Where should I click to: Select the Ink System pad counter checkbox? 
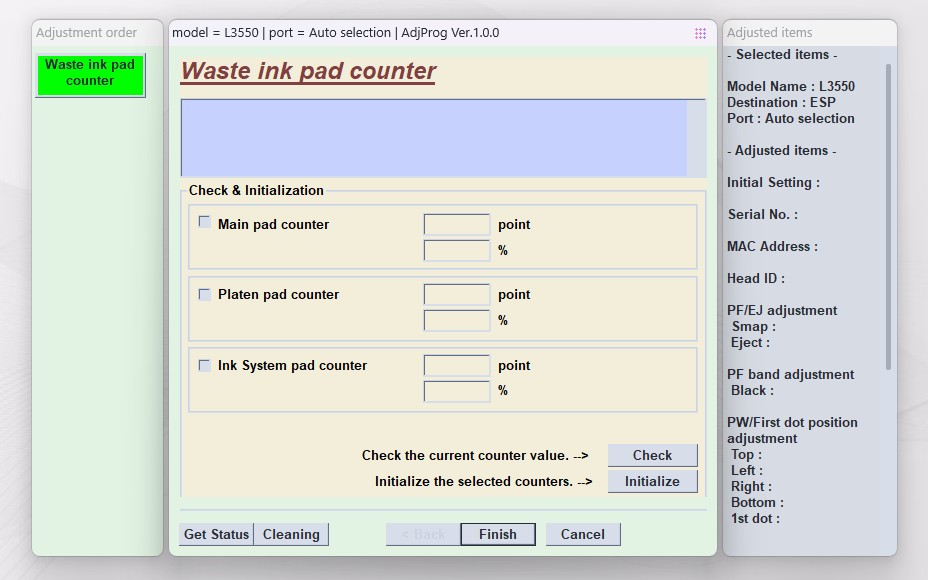pyautogui.click(x=205, y=365)
